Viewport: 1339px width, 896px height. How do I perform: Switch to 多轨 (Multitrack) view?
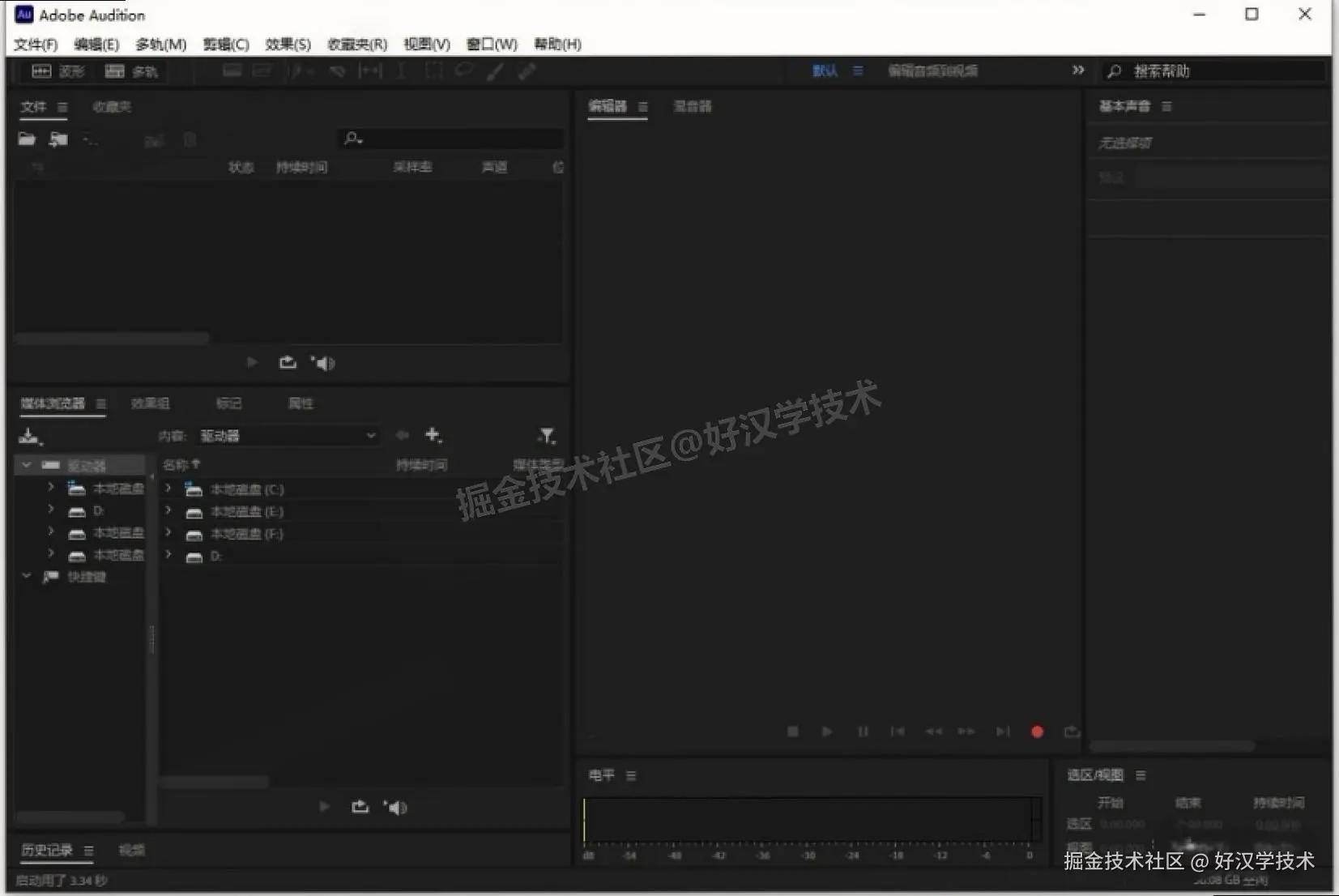pyautogui.click(x=130, y=71)
